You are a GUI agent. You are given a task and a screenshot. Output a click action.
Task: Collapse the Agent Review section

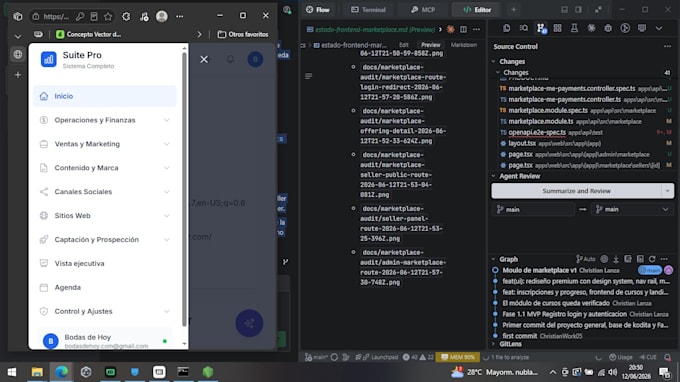coord(494,176)
